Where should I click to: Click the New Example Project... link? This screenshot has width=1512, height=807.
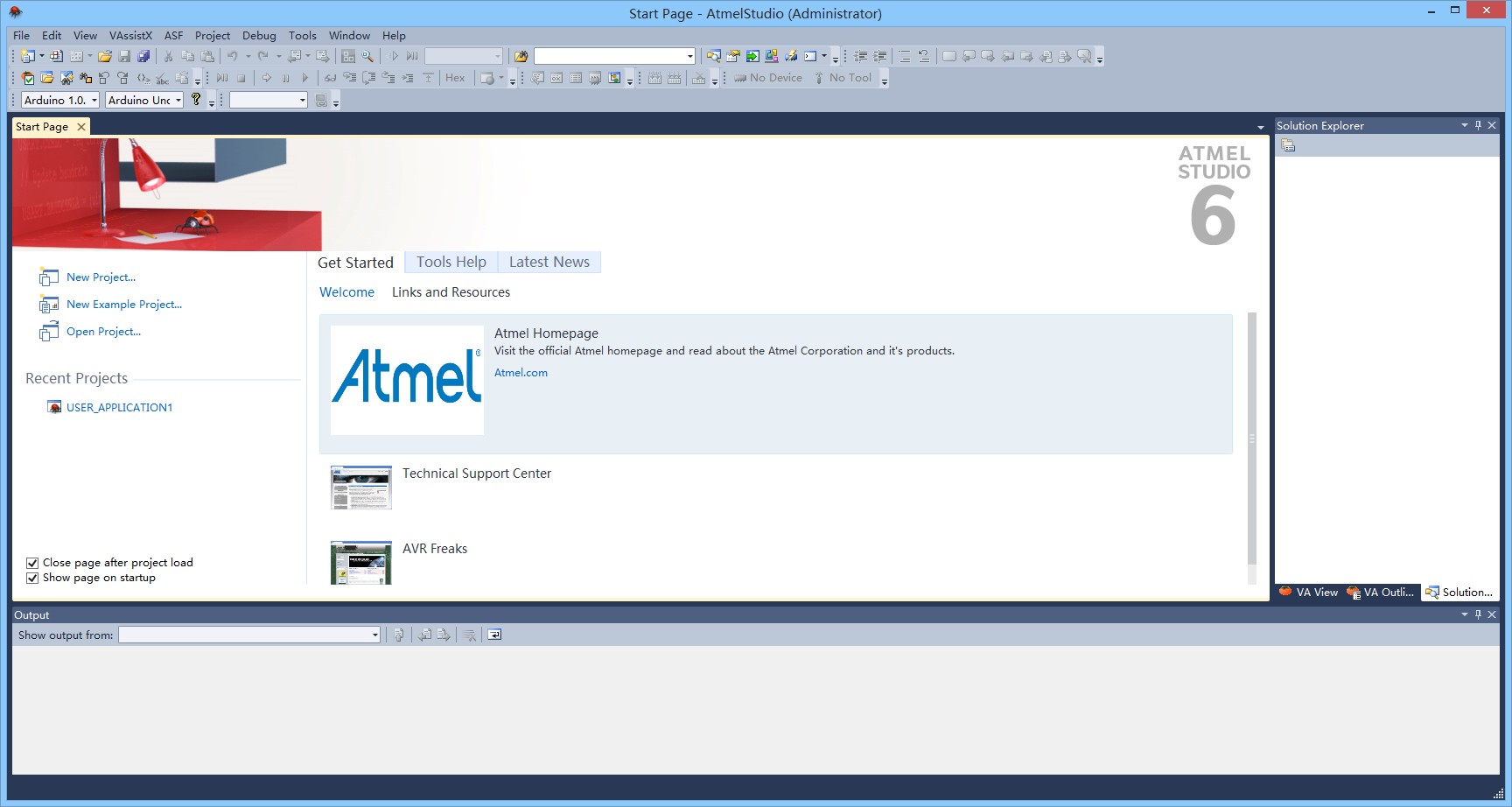click(x=124, y=305)
